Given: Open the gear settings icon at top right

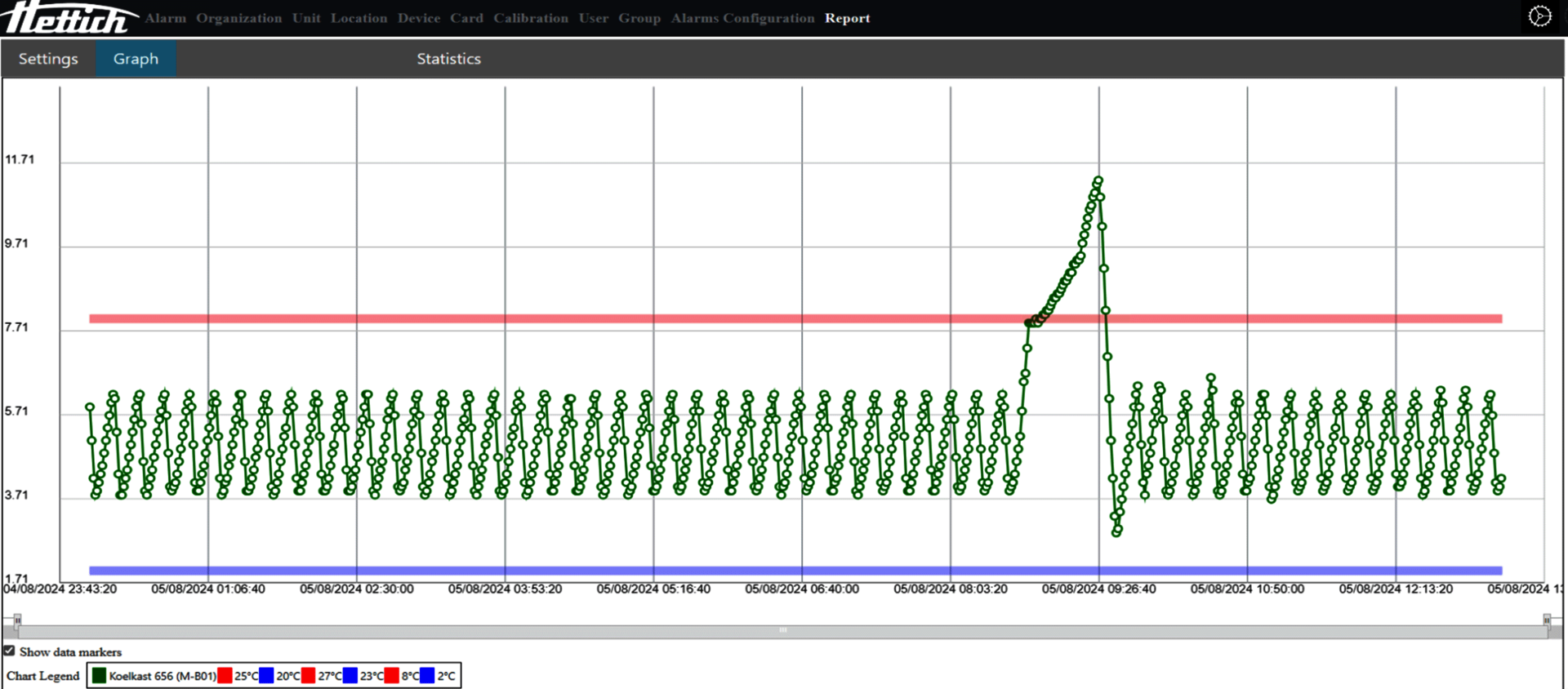Looking at the screenshot, I should point(1539,16).
